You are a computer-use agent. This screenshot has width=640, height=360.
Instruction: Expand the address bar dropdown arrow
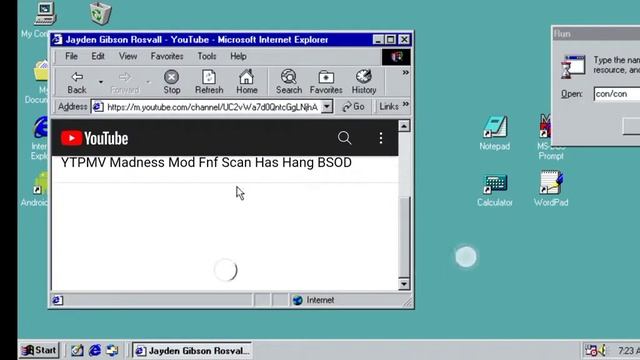327,107
